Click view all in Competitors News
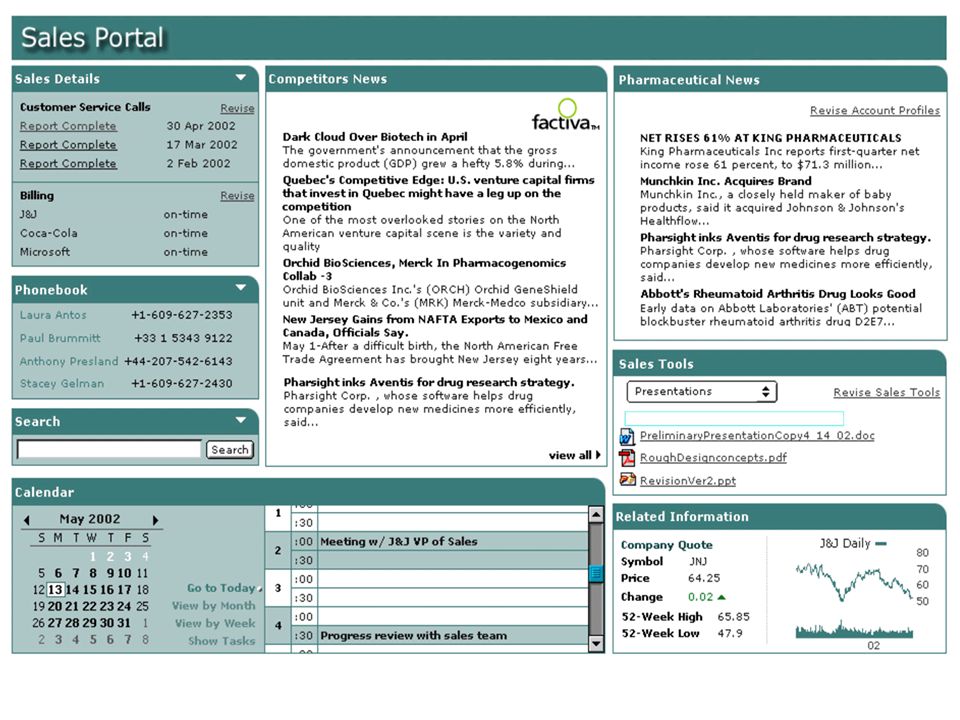960x720 pixels. [570, 456]
